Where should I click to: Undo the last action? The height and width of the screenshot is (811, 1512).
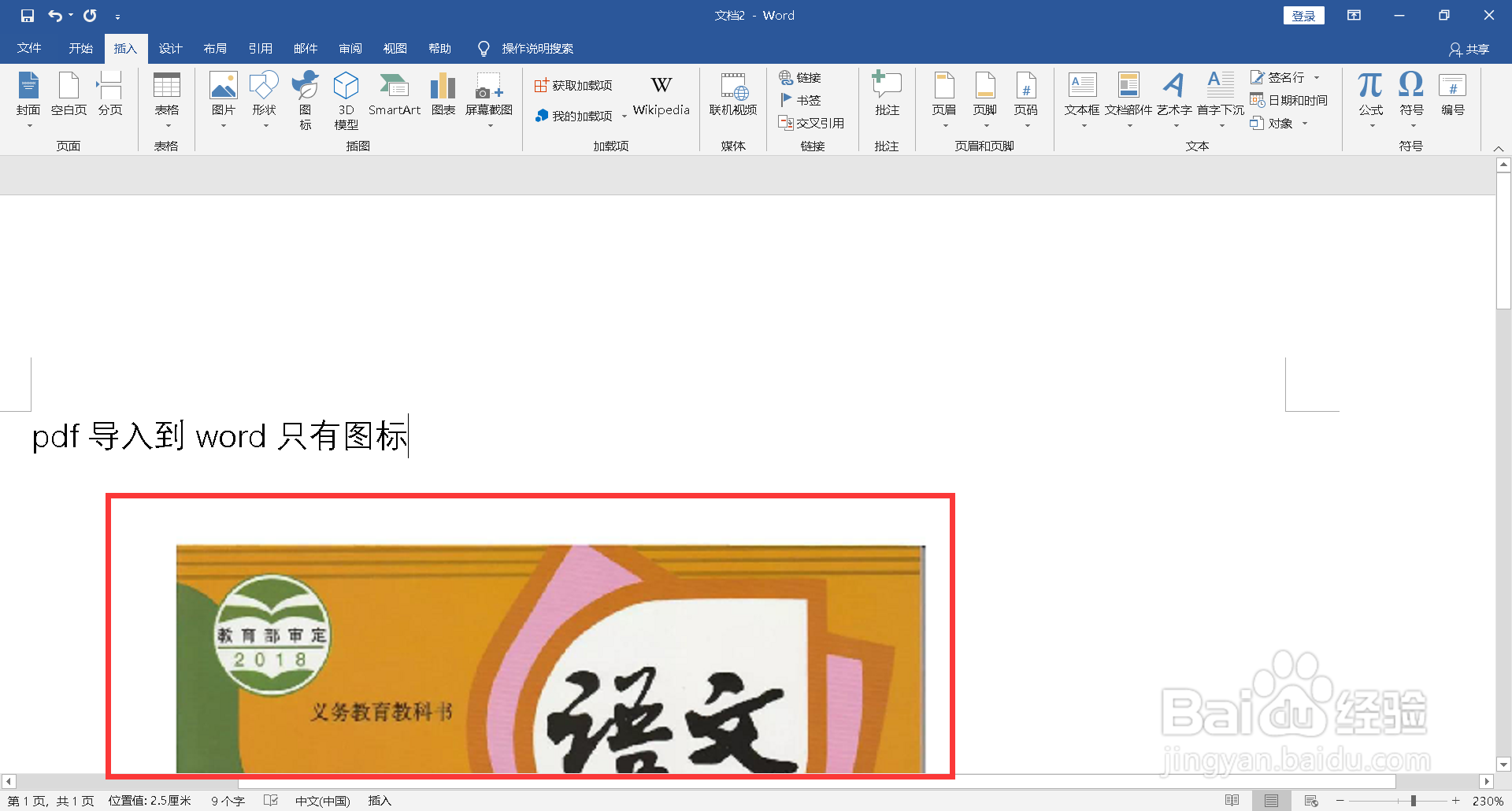(55, 16)
